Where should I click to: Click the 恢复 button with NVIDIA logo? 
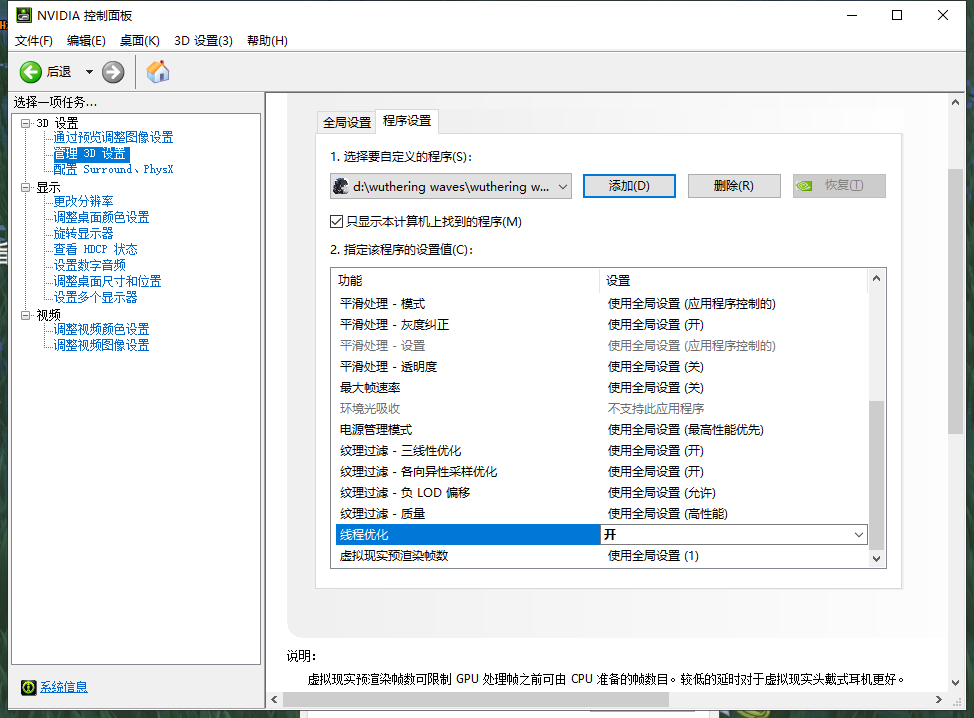839,186
